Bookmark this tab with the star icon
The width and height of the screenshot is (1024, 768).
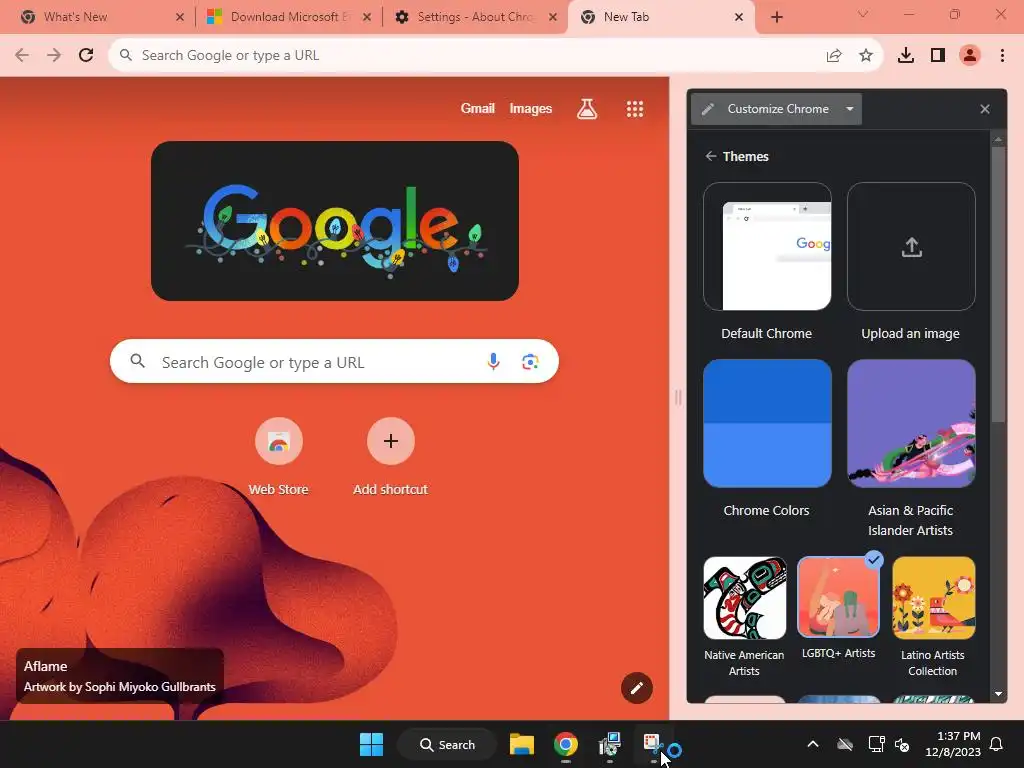866,56
